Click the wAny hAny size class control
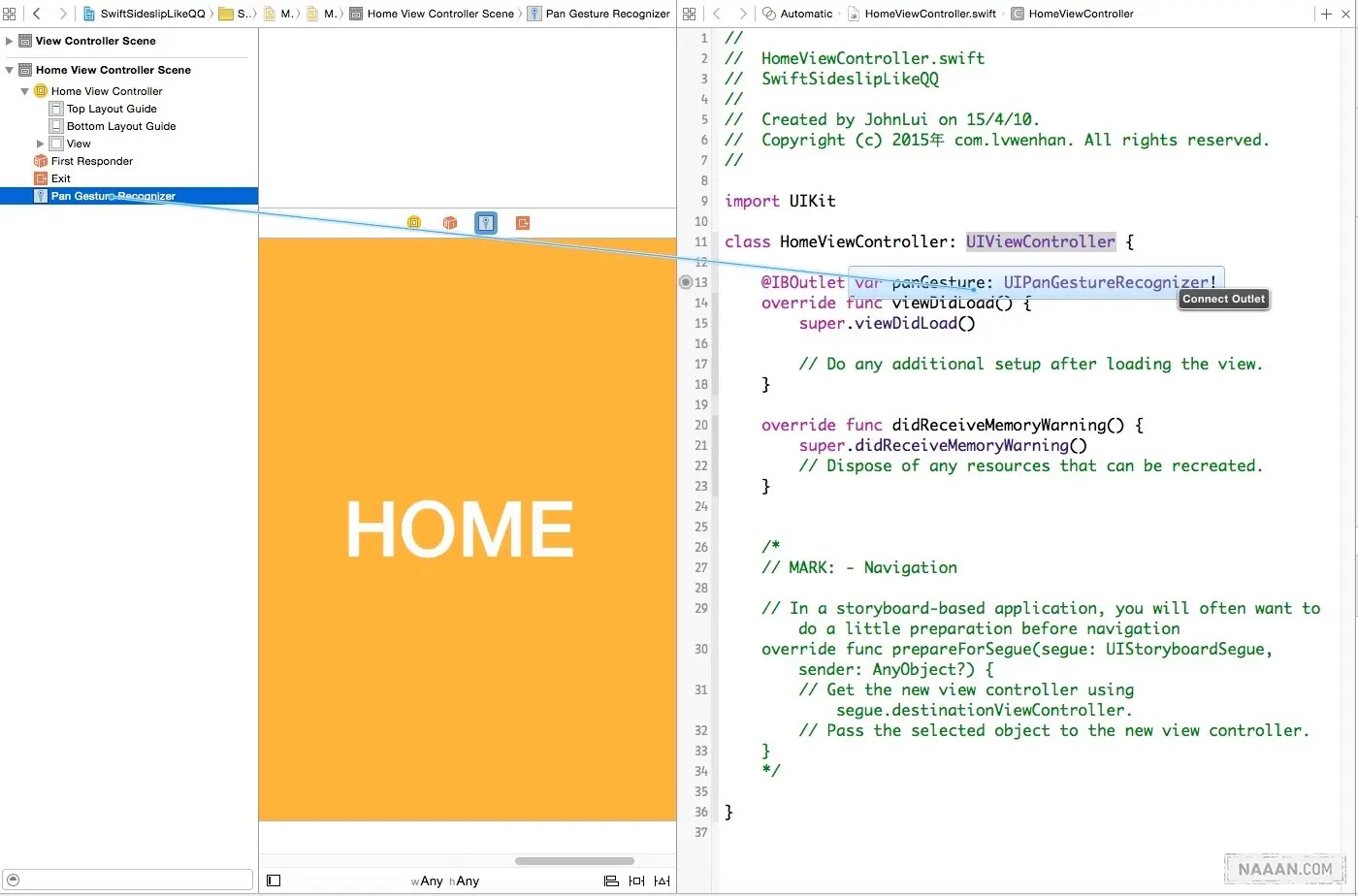The image size is (1358, 896). [445, 880]
